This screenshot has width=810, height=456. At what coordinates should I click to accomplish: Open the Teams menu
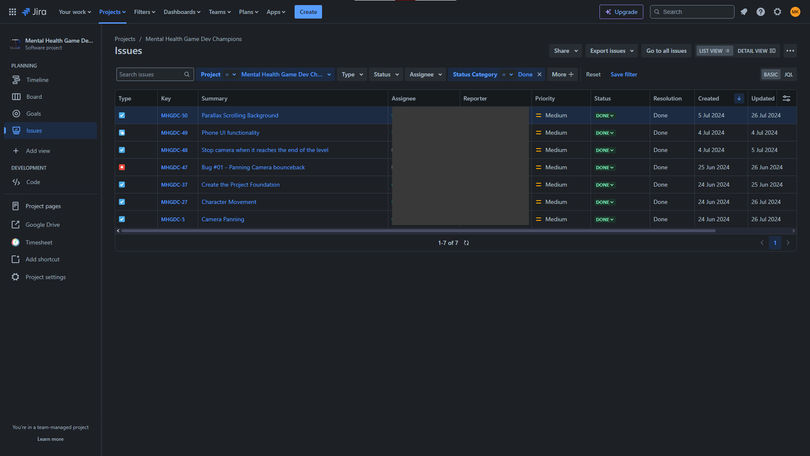pos(220,12)
